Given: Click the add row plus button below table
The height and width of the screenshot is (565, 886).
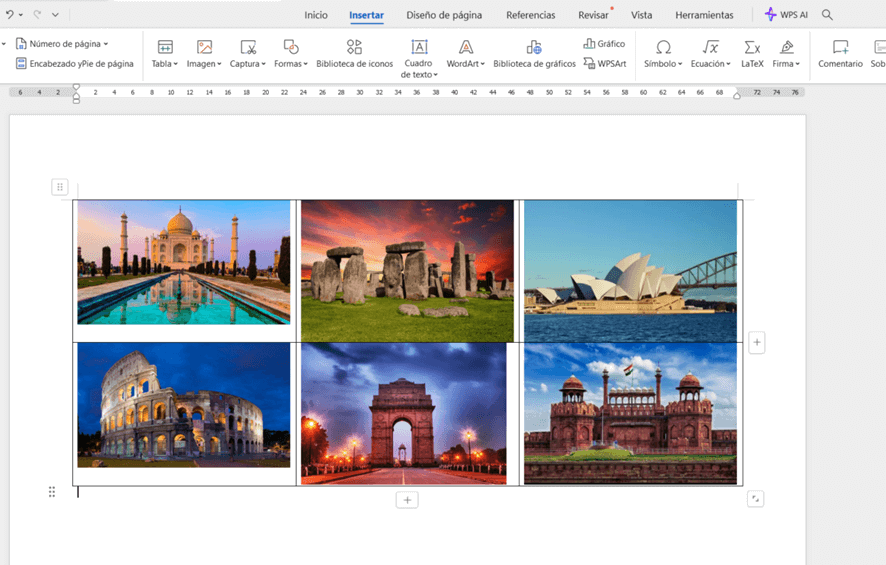Looking at the screenshot, I should pyautogui.click(x=406, y=500).
